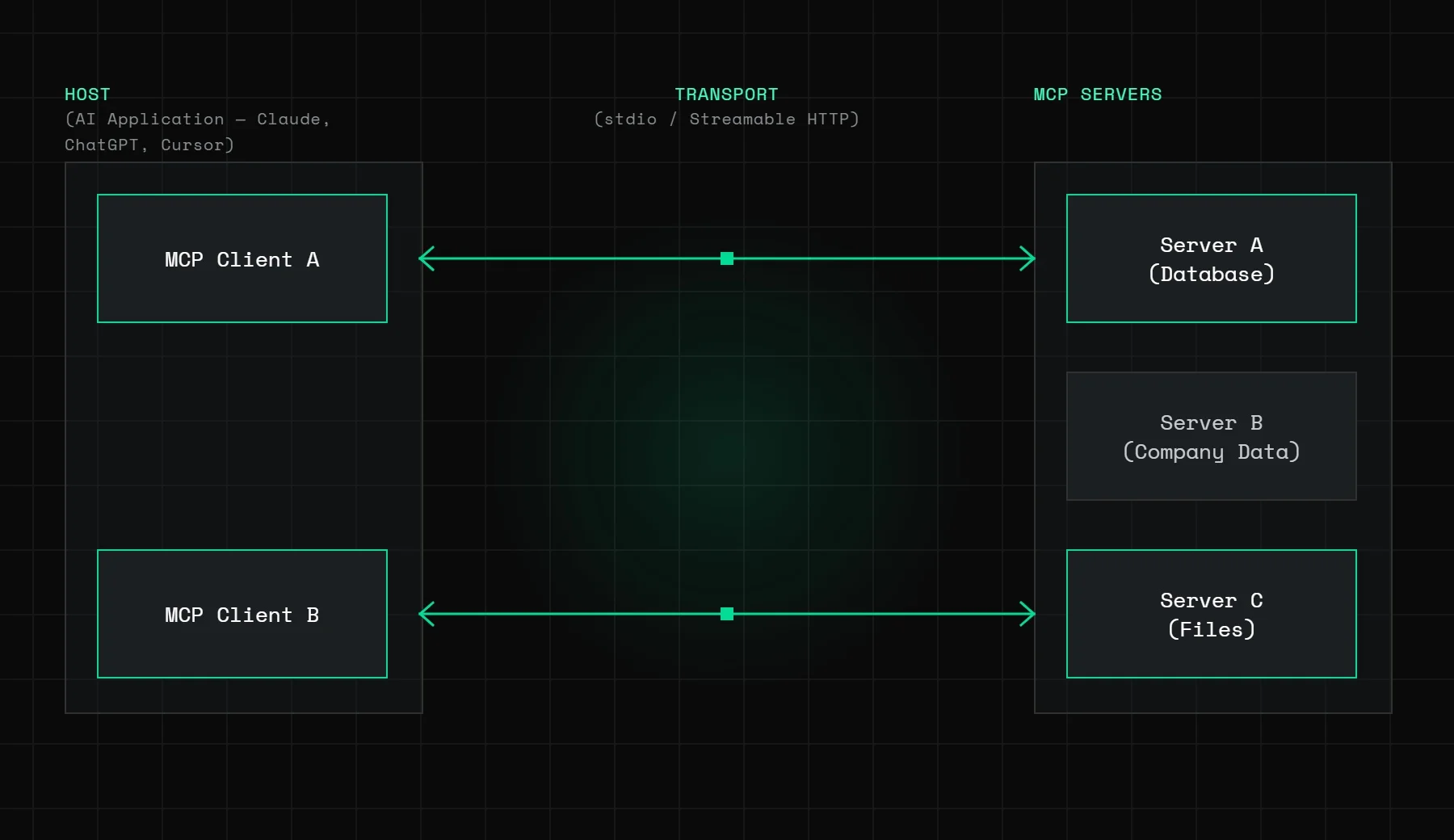
Task: Click the '(stdio / Streamable HTTP)' subtitle
Action: point(727,119)
